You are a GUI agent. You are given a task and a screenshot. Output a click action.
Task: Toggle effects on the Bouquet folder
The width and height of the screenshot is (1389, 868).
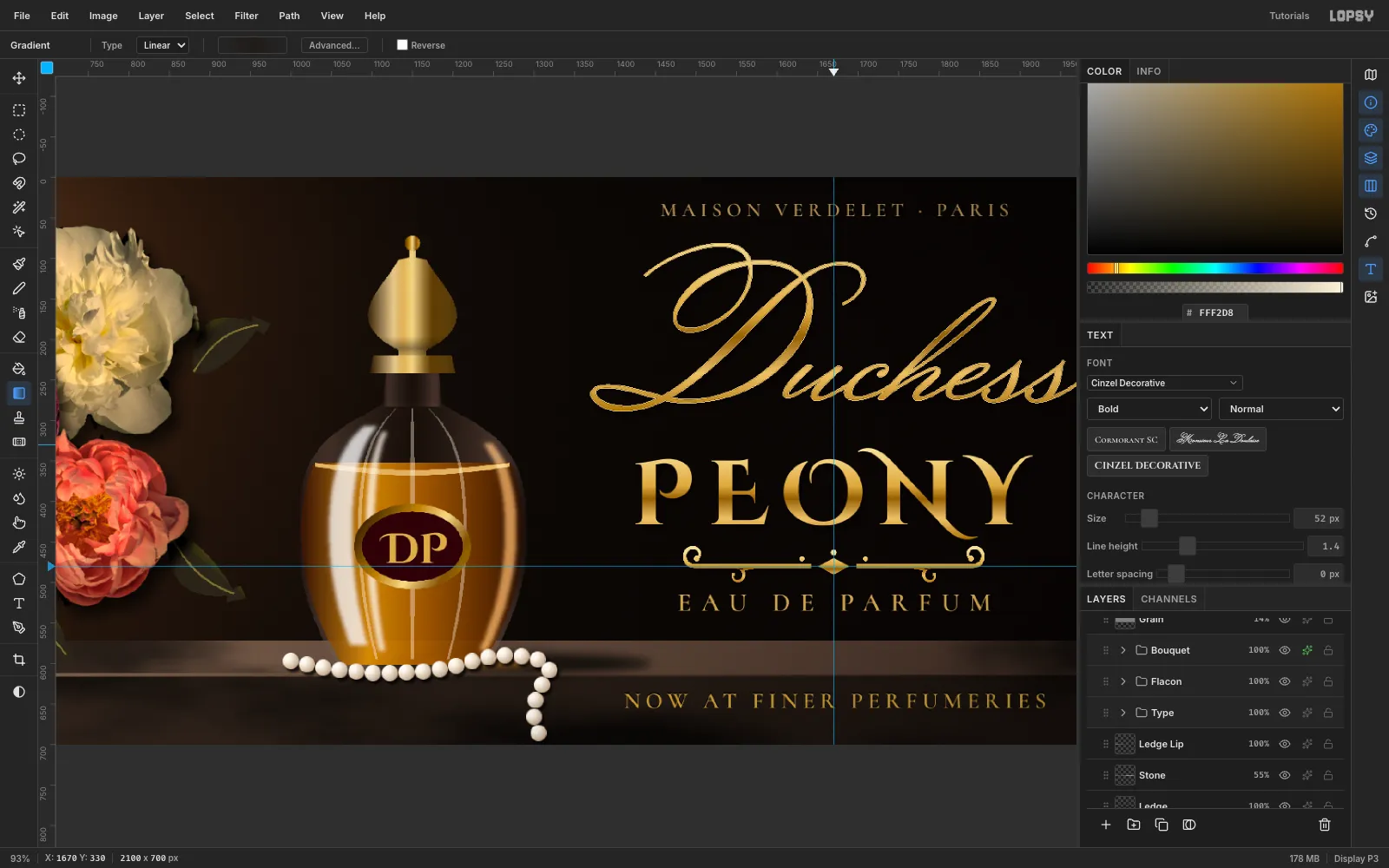click(x=1307, y=650)
